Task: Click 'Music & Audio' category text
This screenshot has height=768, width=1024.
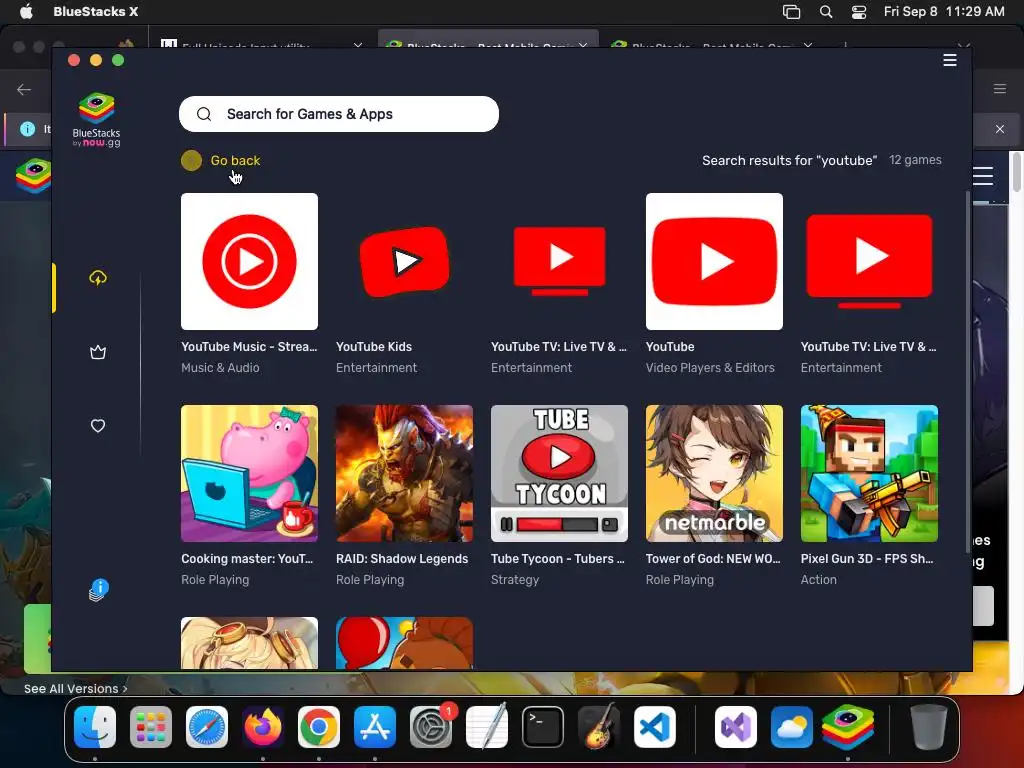Action: [220, 368]
